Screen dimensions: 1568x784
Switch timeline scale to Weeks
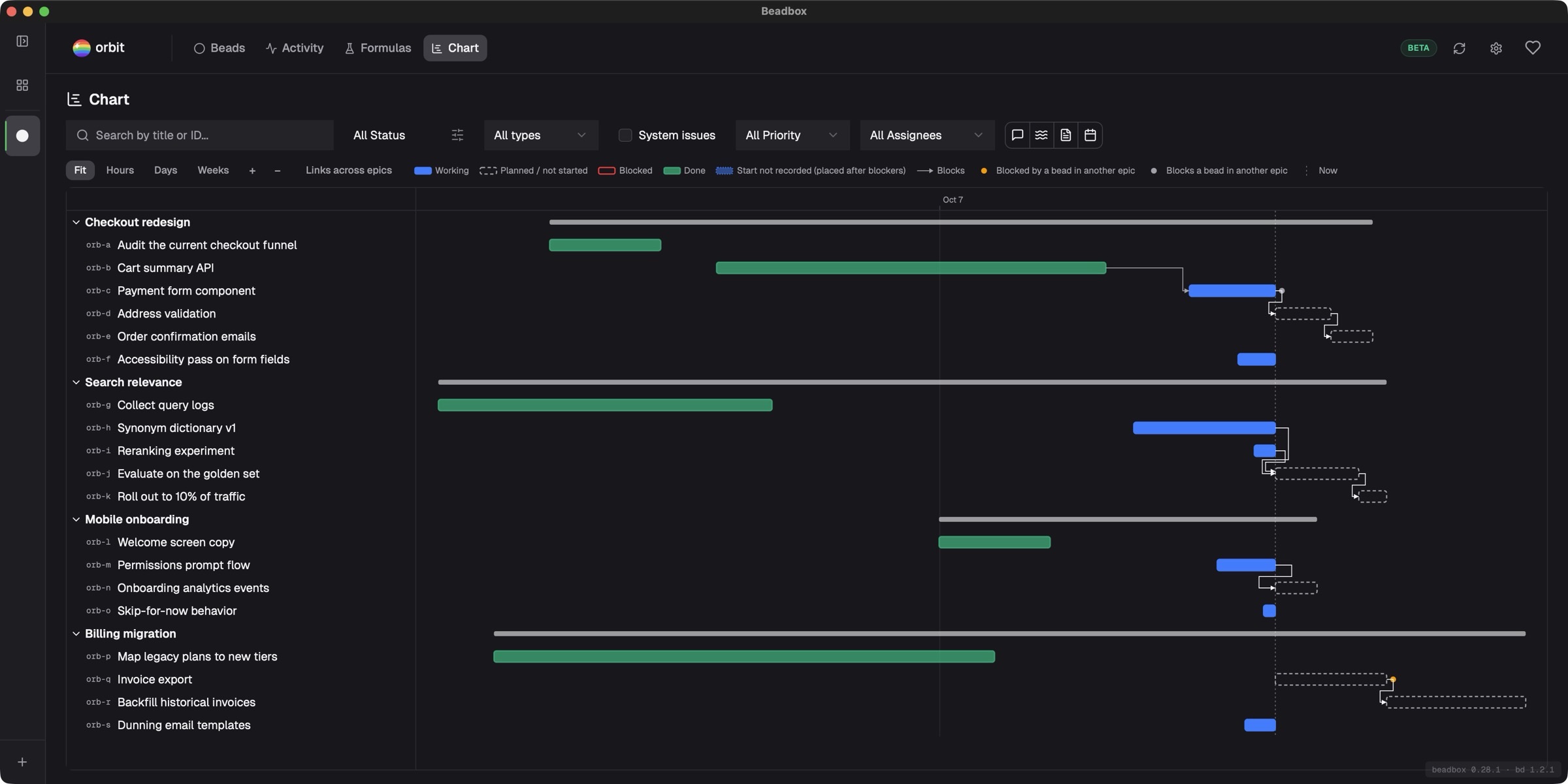point(213,171)
